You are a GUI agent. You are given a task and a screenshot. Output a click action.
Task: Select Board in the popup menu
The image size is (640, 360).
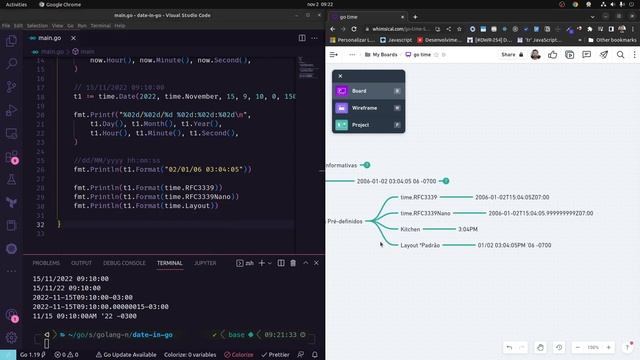(369, 91)
